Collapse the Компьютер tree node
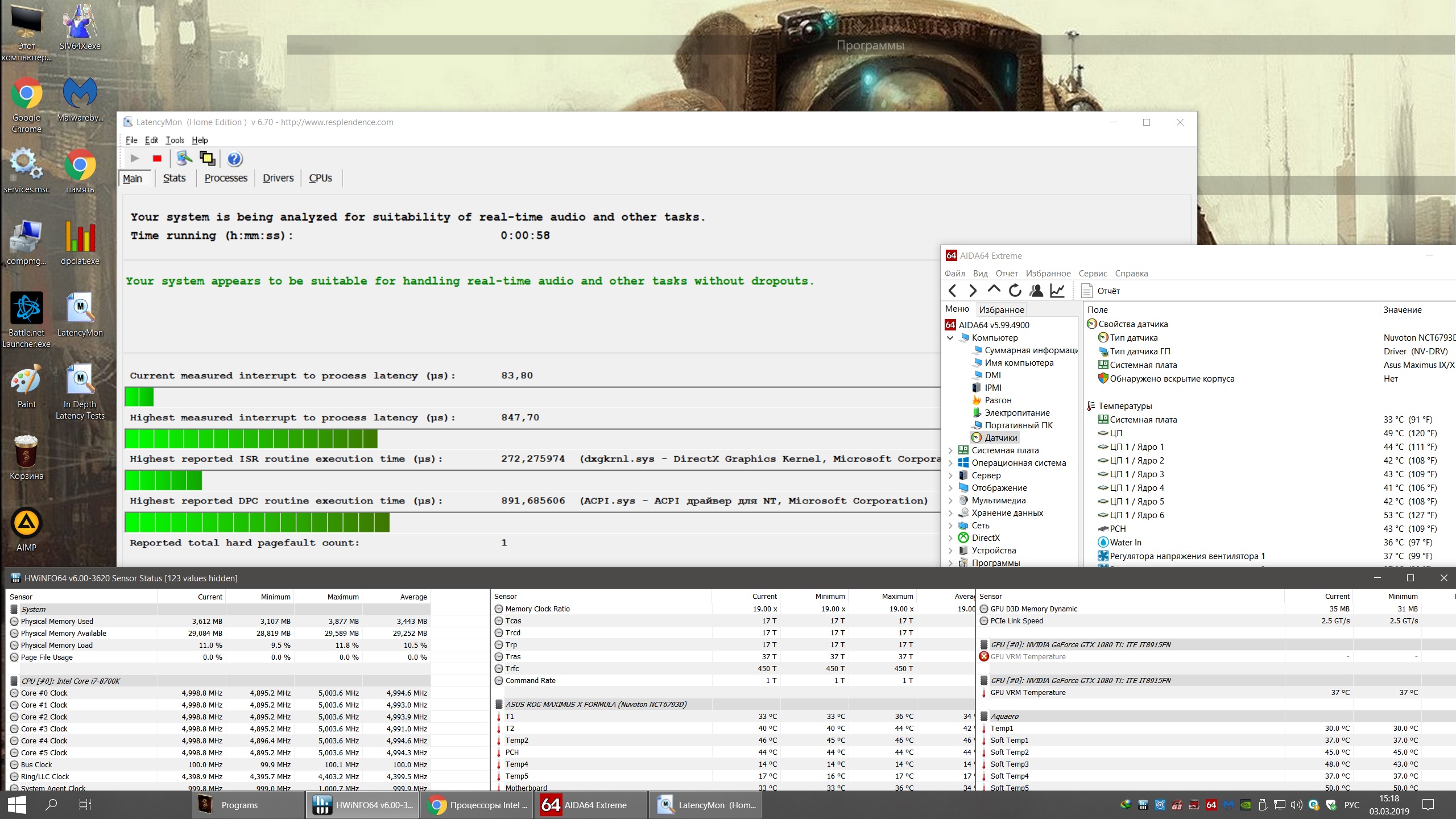 click(x=950, y=338)
